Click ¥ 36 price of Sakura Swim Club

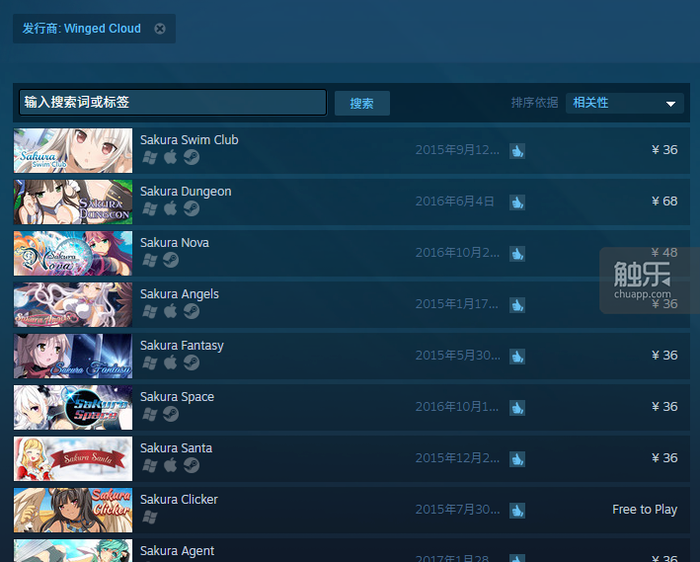(x=664, y=150)
